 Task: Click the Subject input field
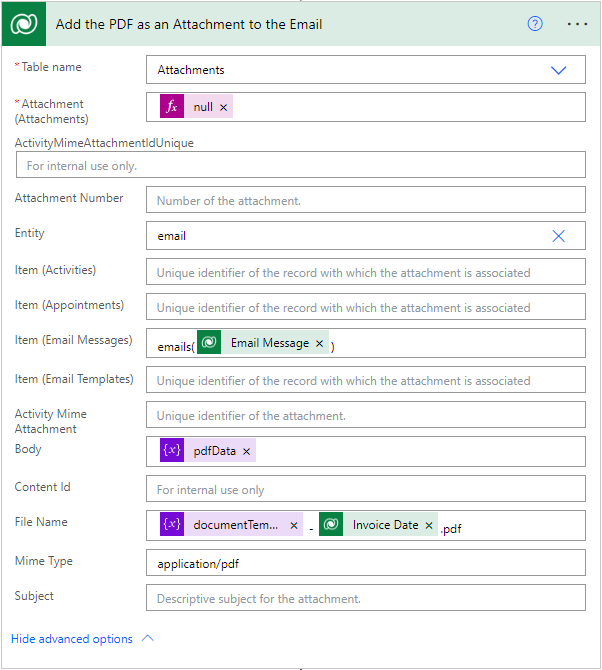click(365, 599)
